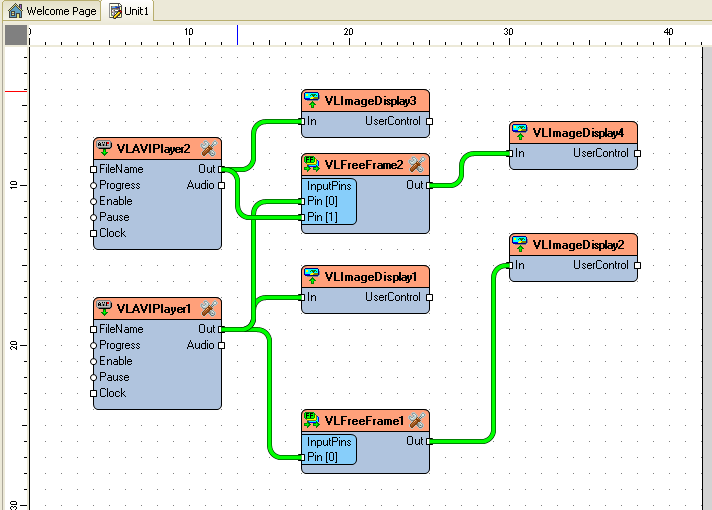Viewport: 712px width, 510px height.
Task: Click the VLAVIPlayer1 AVI icon
Action: [104, 308]
